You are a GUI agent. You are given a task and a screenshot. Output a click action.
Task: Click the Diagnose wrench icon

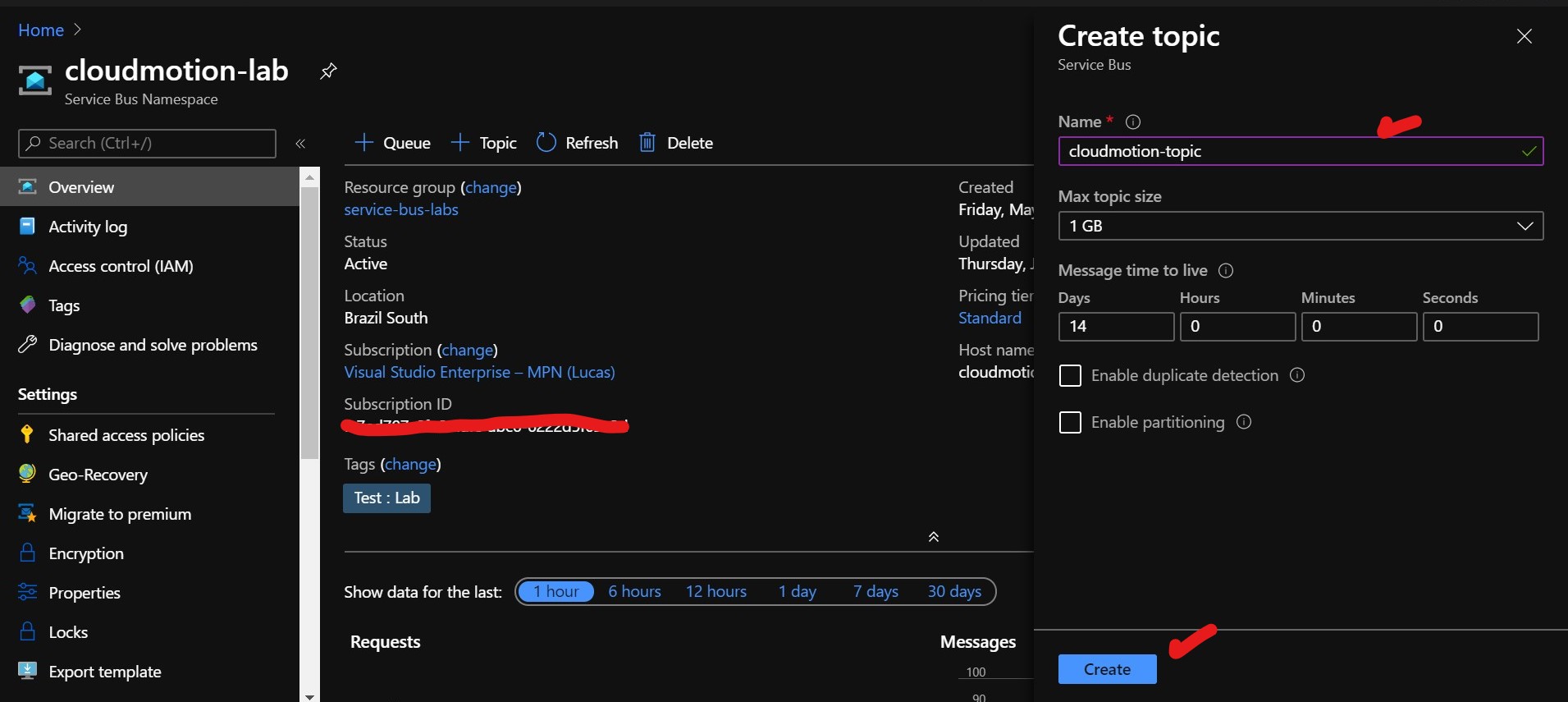click(27, 344)
